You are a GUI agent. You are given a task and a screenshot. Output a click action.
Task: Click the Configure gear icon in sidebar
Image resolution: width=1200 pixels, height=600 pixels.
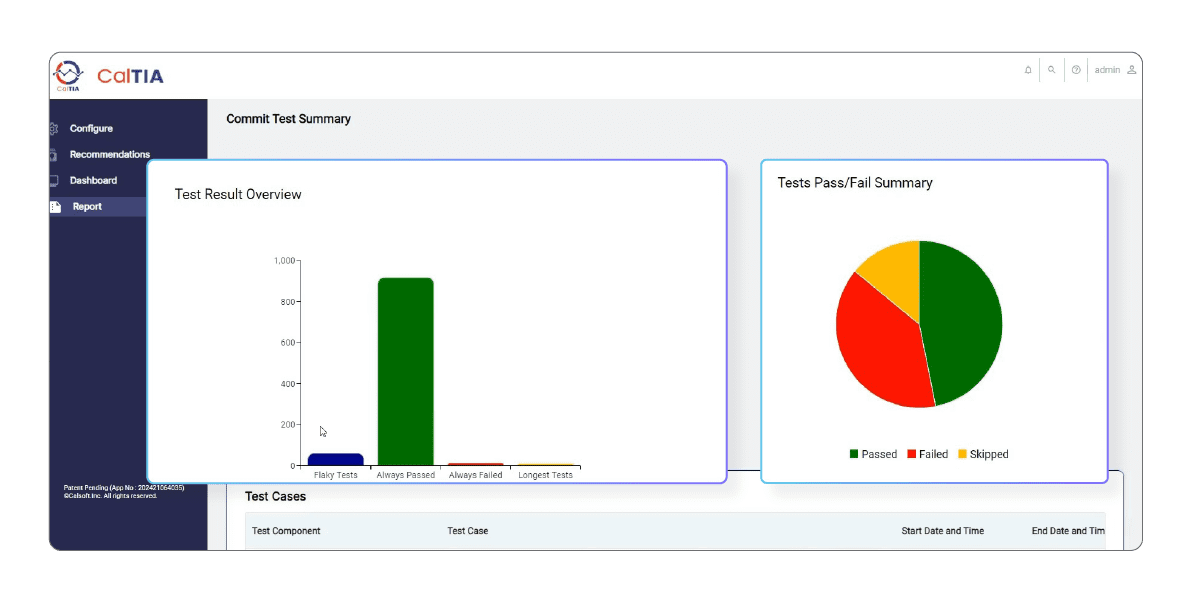click(54, 129)
